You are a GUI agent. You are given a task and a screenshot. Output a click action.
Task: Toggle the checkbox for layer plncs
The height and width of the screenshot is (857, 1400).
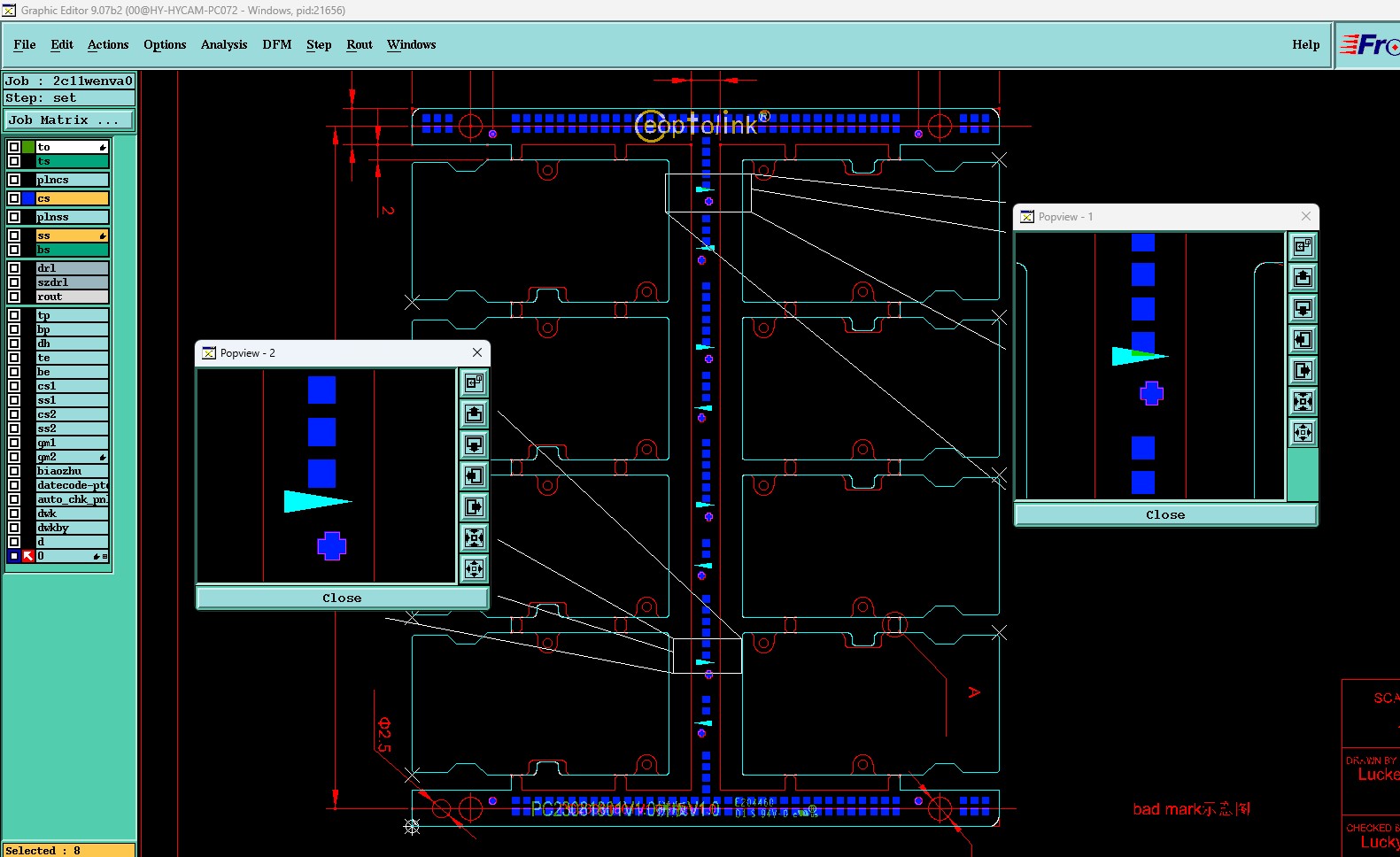14,180
